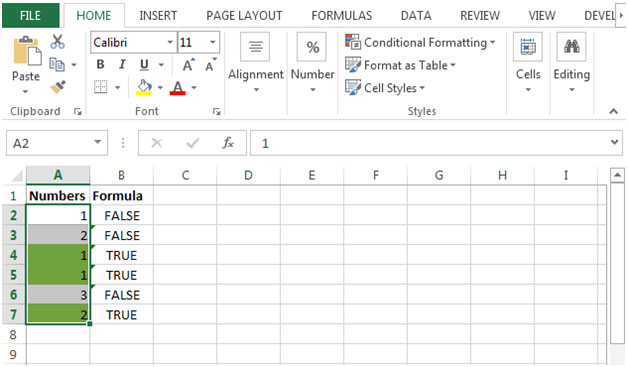
Task: Open Font dialog launcher
Action: tap(217, 112)
